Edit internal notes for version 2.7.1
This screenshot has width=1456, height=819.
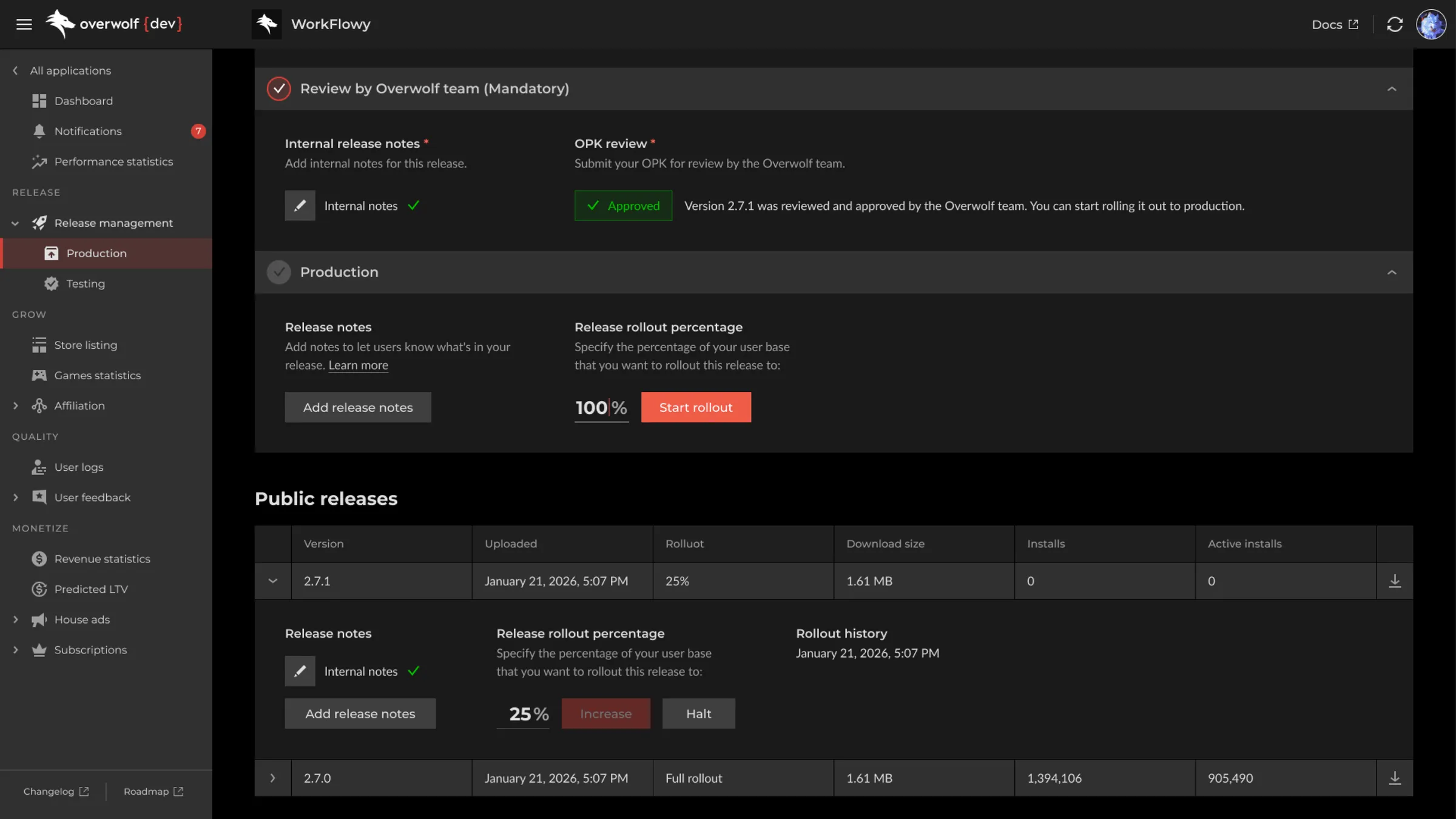[x=300, y=671]
